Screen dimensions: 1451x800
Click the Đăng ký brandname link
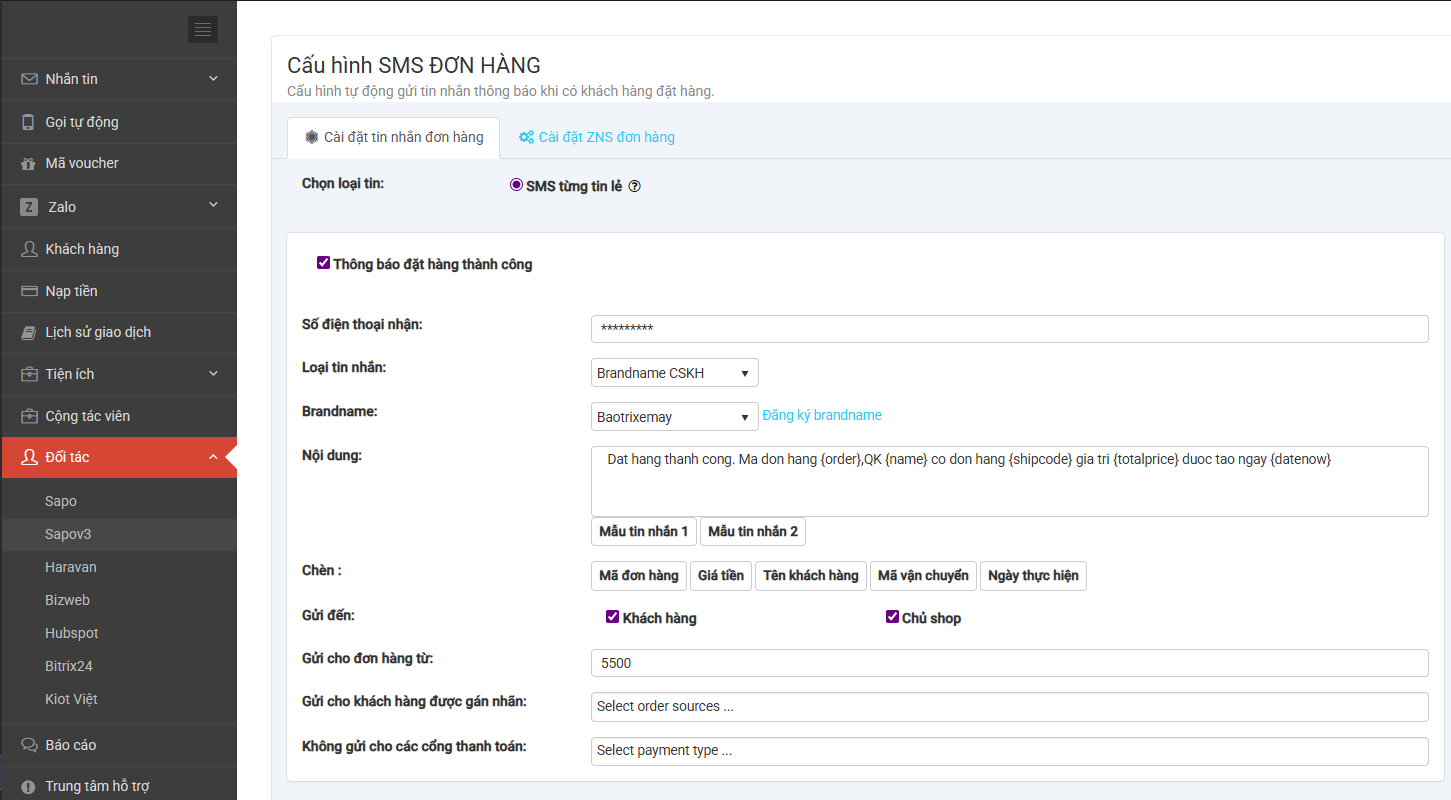pyautogui.click(x=822, y=415)
